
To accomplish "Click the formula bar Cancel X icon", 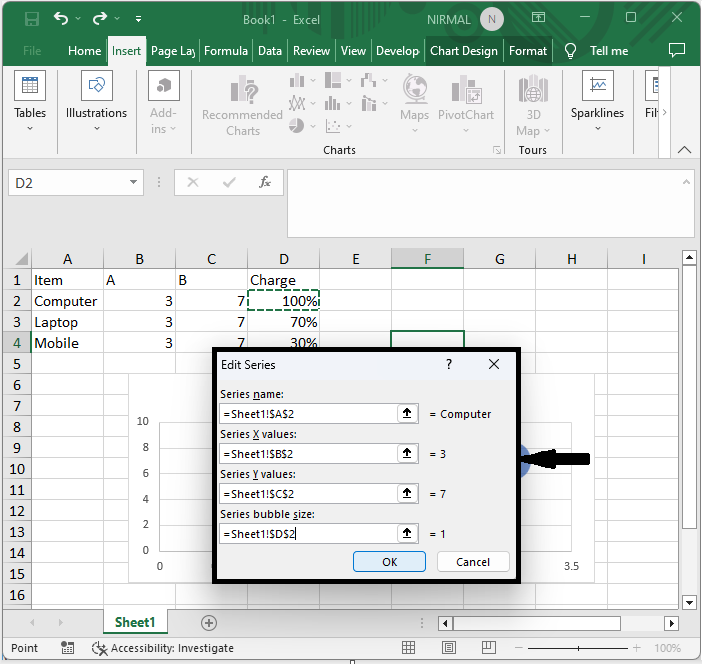I will (193, 182).
